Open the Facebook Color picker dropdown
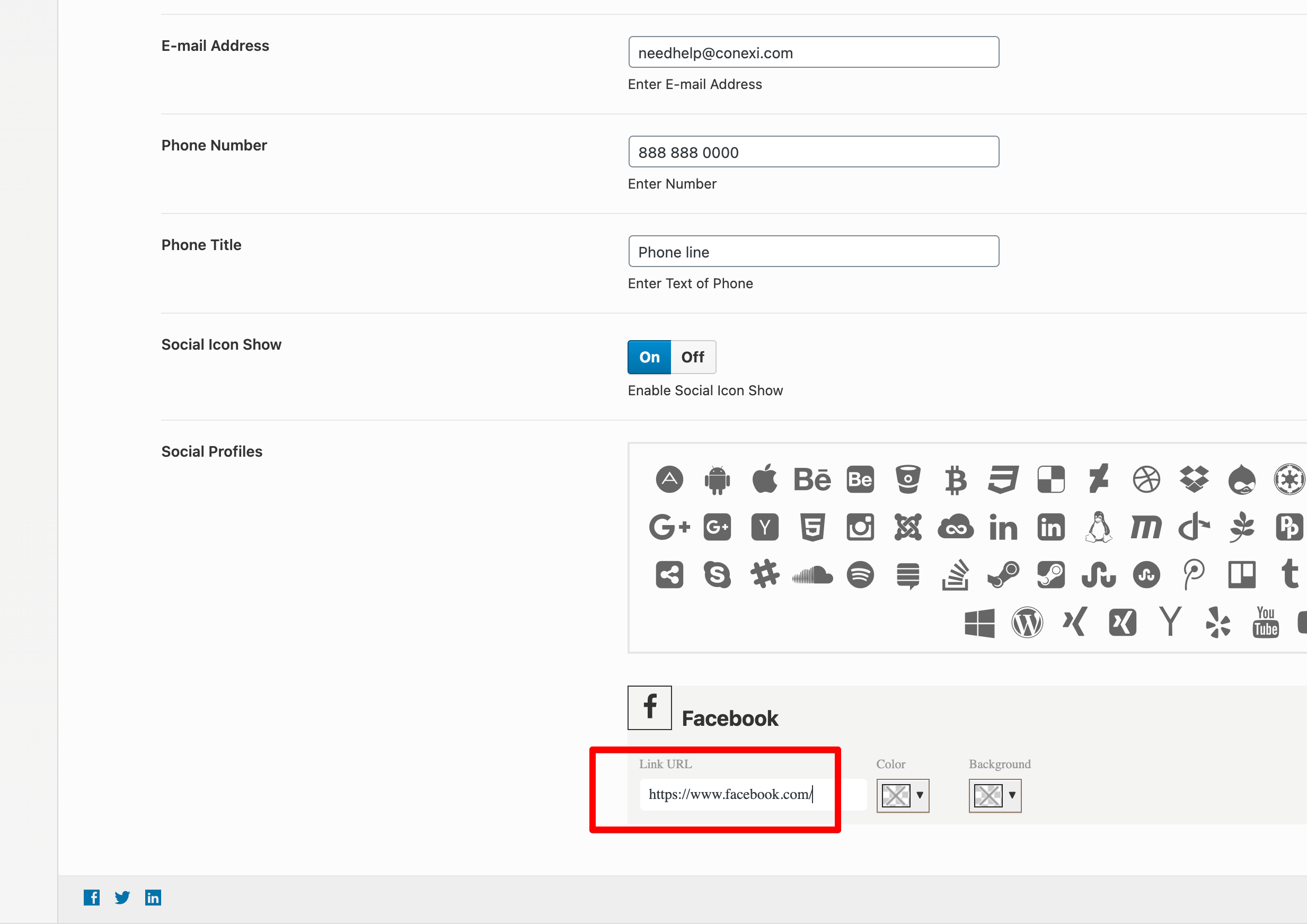 (x=920, y=795)
